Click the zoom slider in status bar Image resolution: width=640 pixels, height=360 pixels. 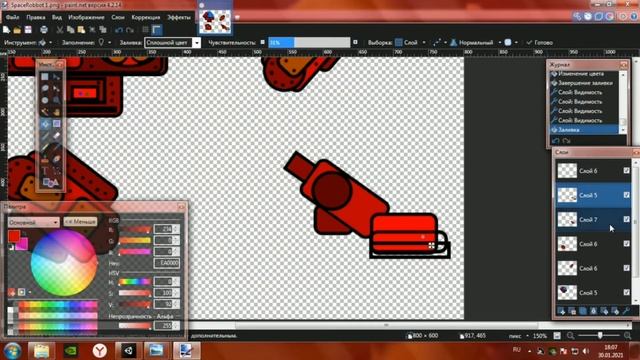(600, 336)
